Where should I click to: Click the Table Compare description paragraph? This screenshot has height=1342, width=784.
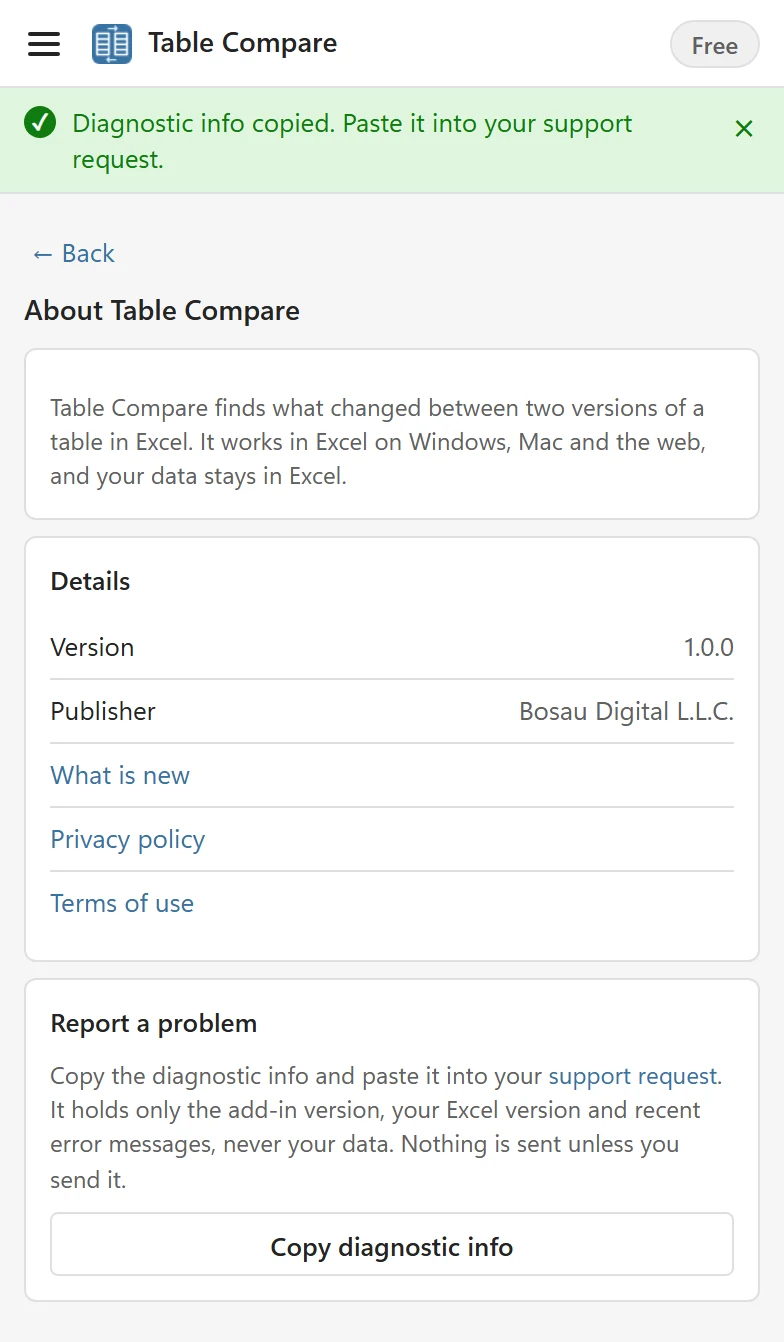click(378, 442)
